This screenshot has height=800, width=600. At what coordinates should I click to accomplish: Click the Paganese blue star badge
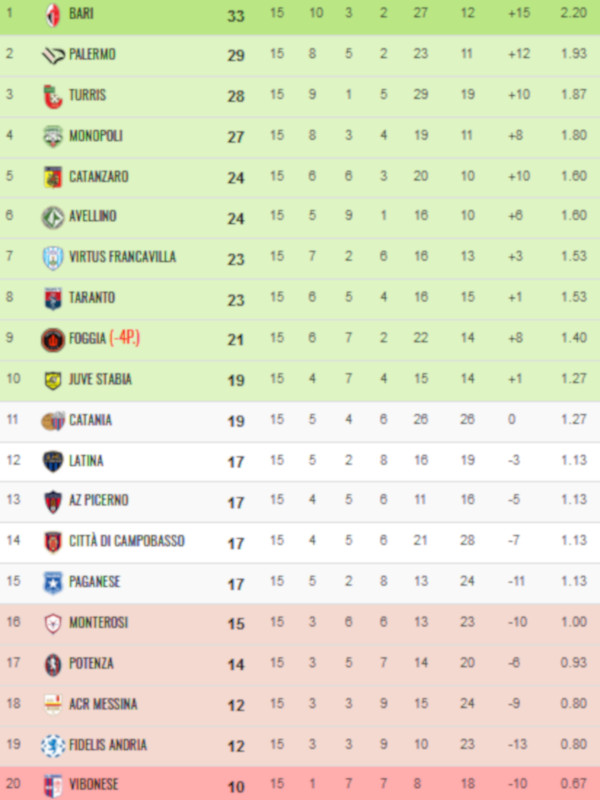[x=53, y=582]
